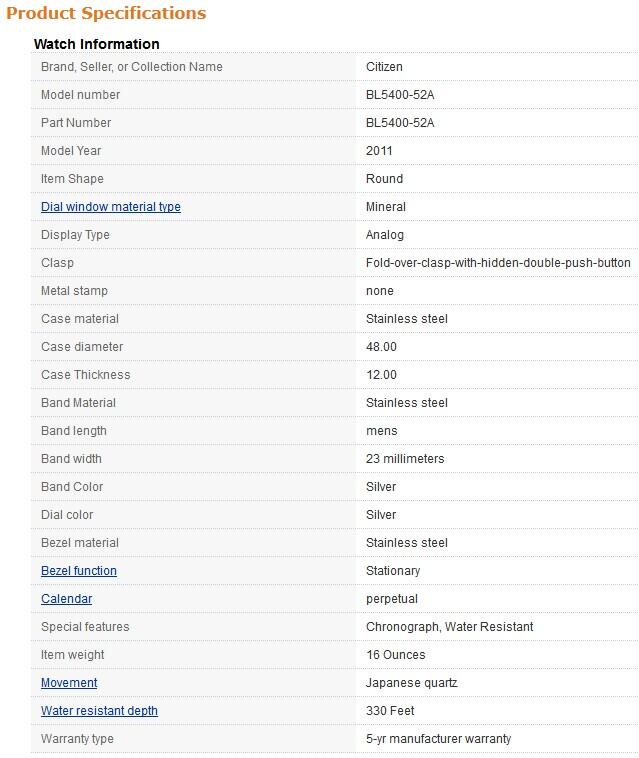Select the shape value Round

(384, 179)
